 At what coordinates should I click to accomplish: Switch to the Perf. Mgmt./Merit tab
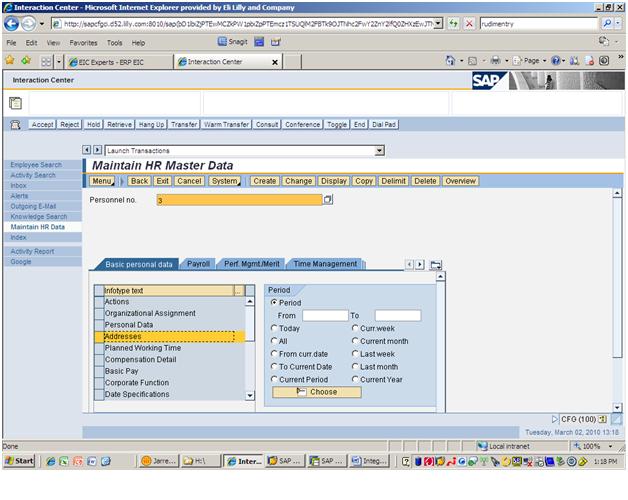click(x=252, y=264)
